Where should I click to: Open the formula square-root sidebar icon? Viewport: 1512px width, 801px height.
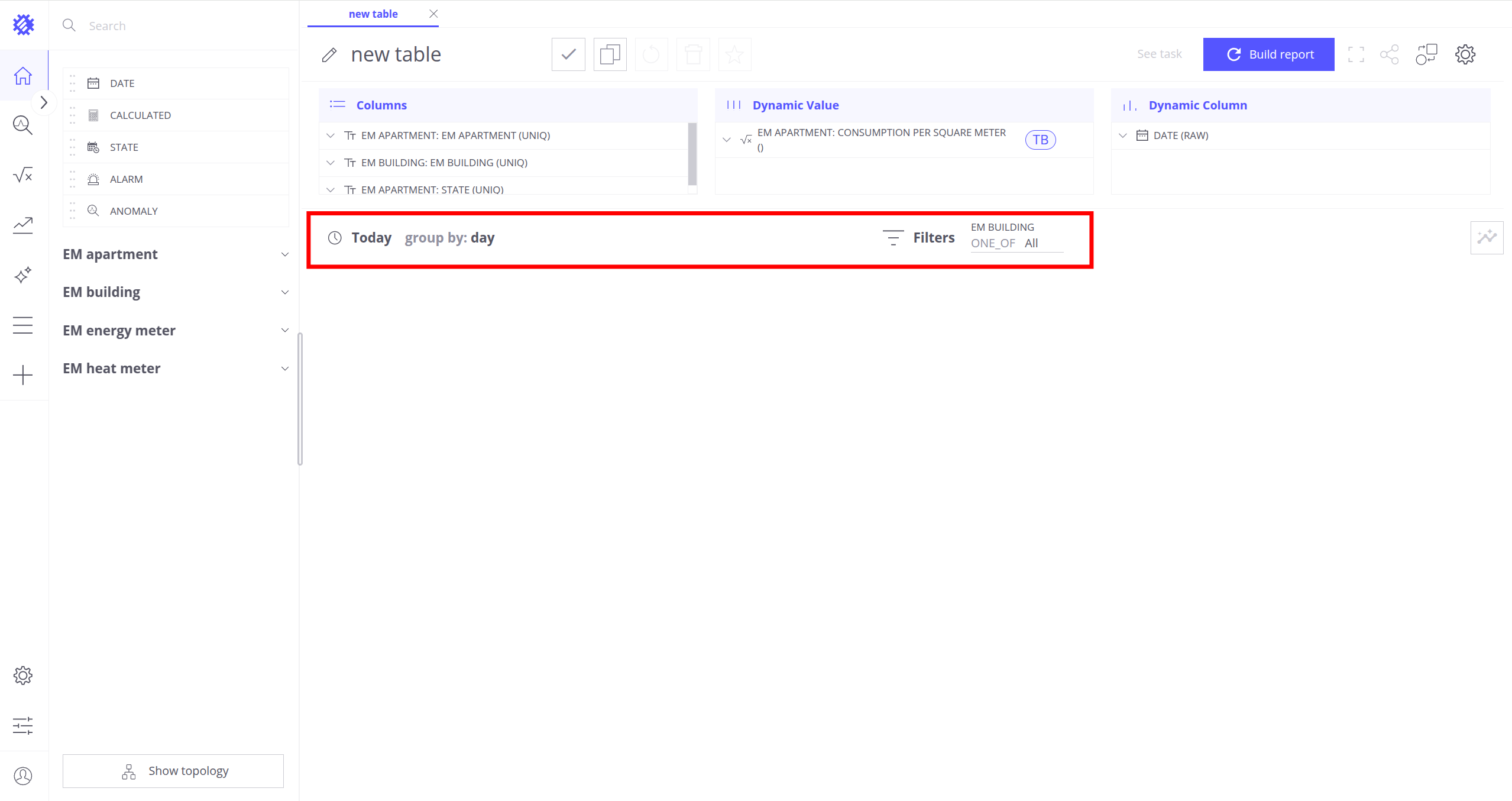(23, 175)
